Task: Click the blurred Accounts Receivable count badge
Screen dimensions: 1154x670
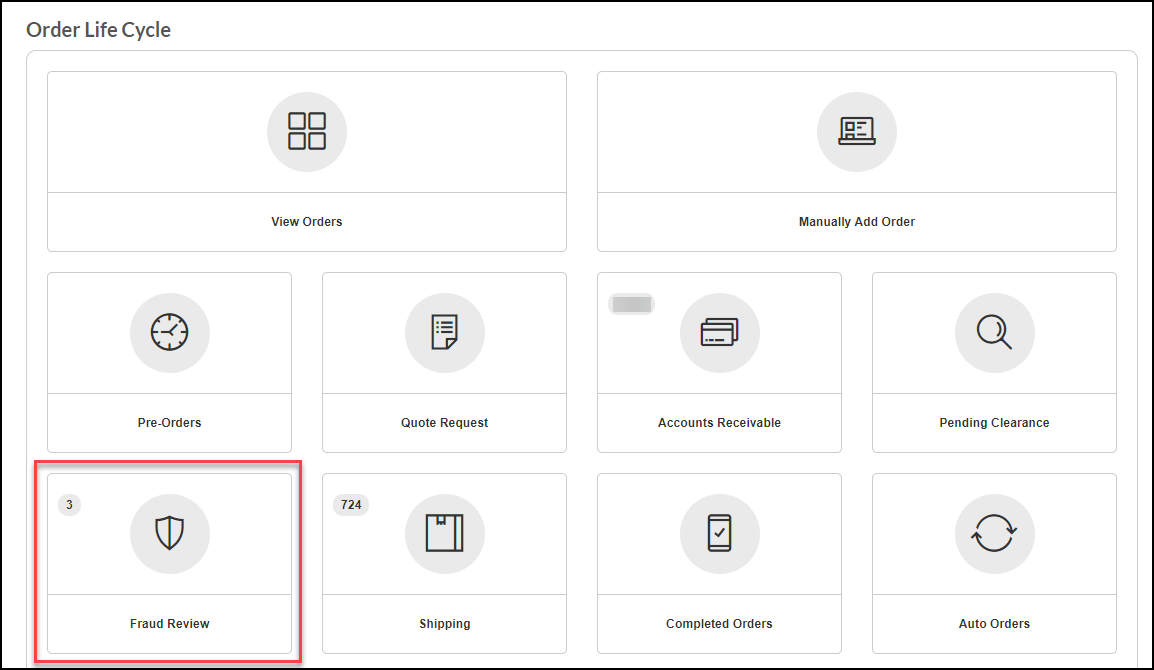Action: point(631,304)
